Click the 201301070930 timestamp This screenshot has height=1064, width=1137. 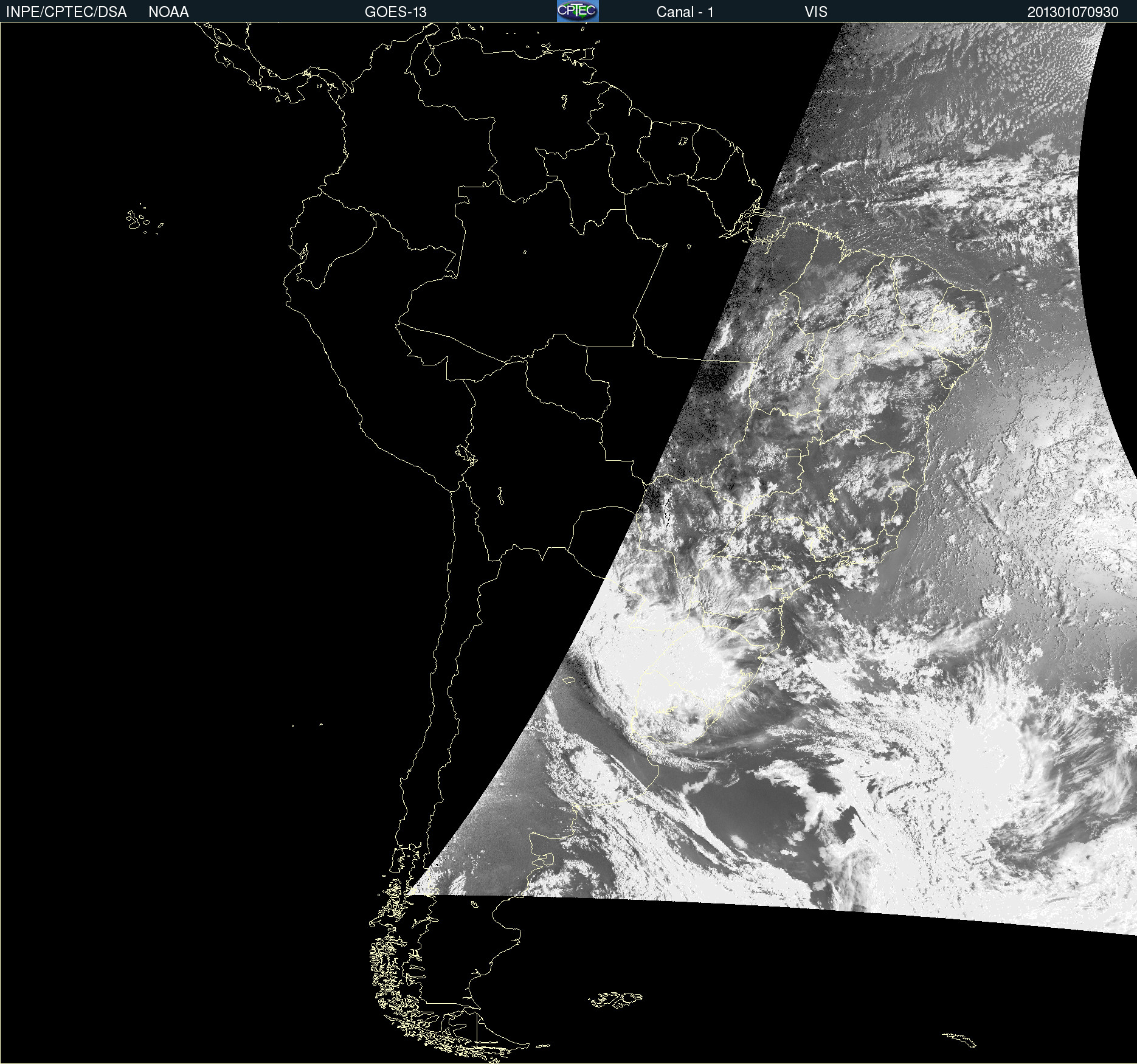click(1073, 12)
